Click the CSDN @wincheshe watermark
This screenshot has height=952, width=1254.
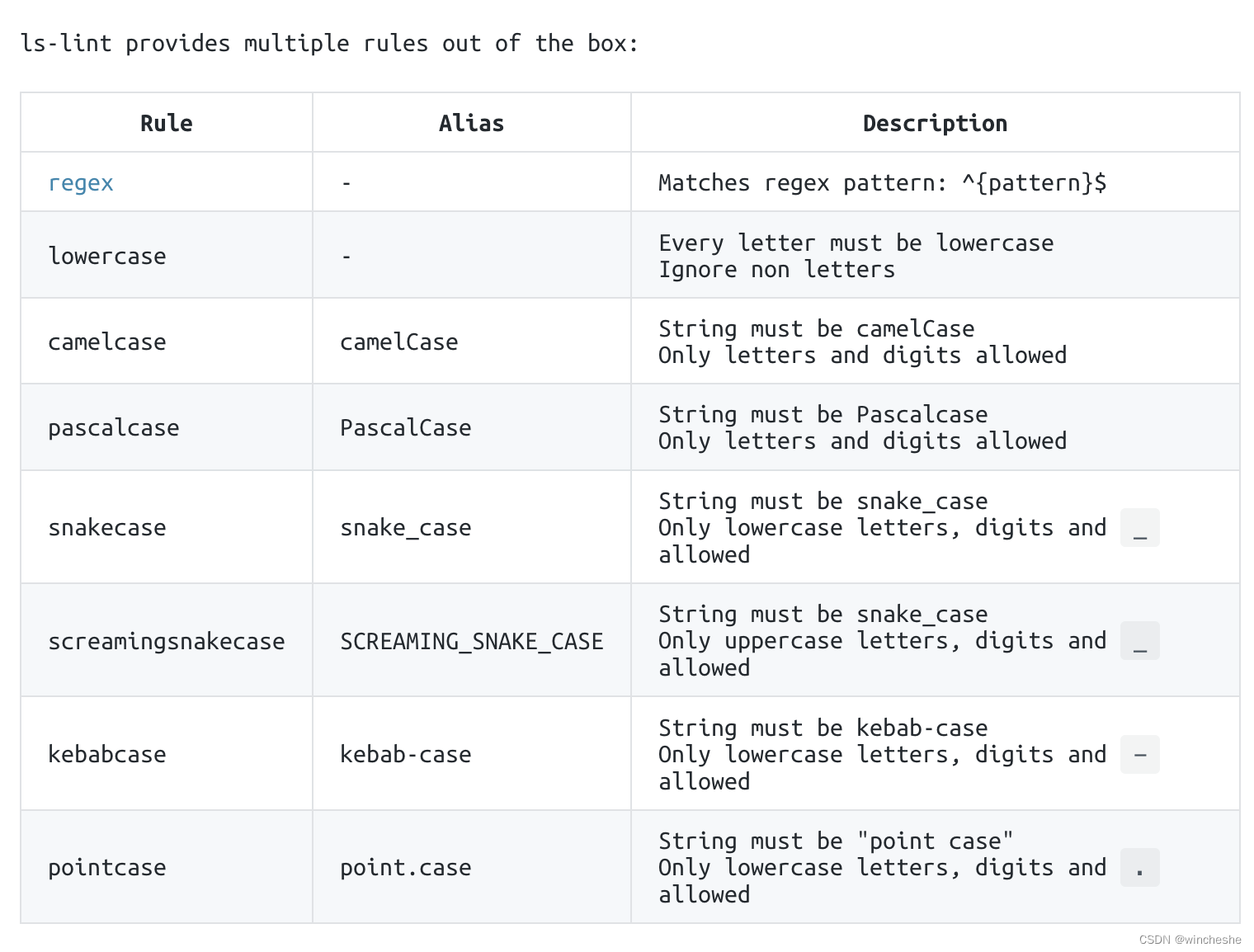click(1190, 940)
